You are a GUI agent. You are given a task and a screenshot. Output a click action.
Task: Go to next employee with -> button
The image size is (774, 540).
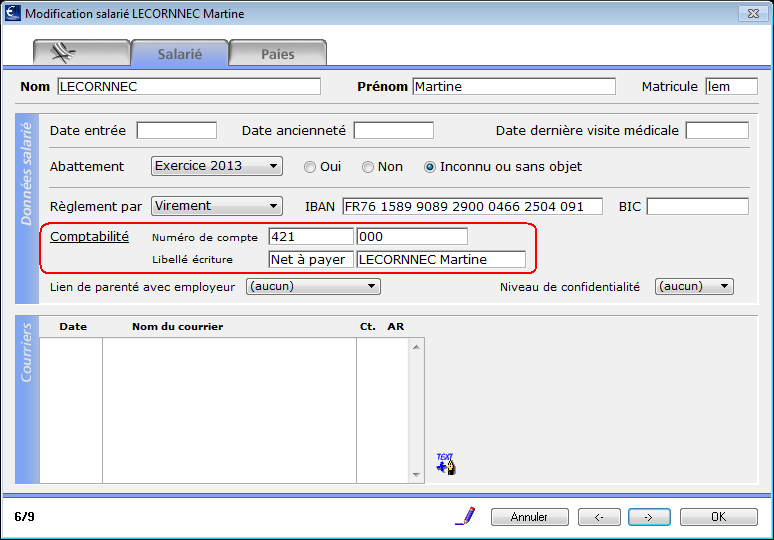click(x=649, y=517)
